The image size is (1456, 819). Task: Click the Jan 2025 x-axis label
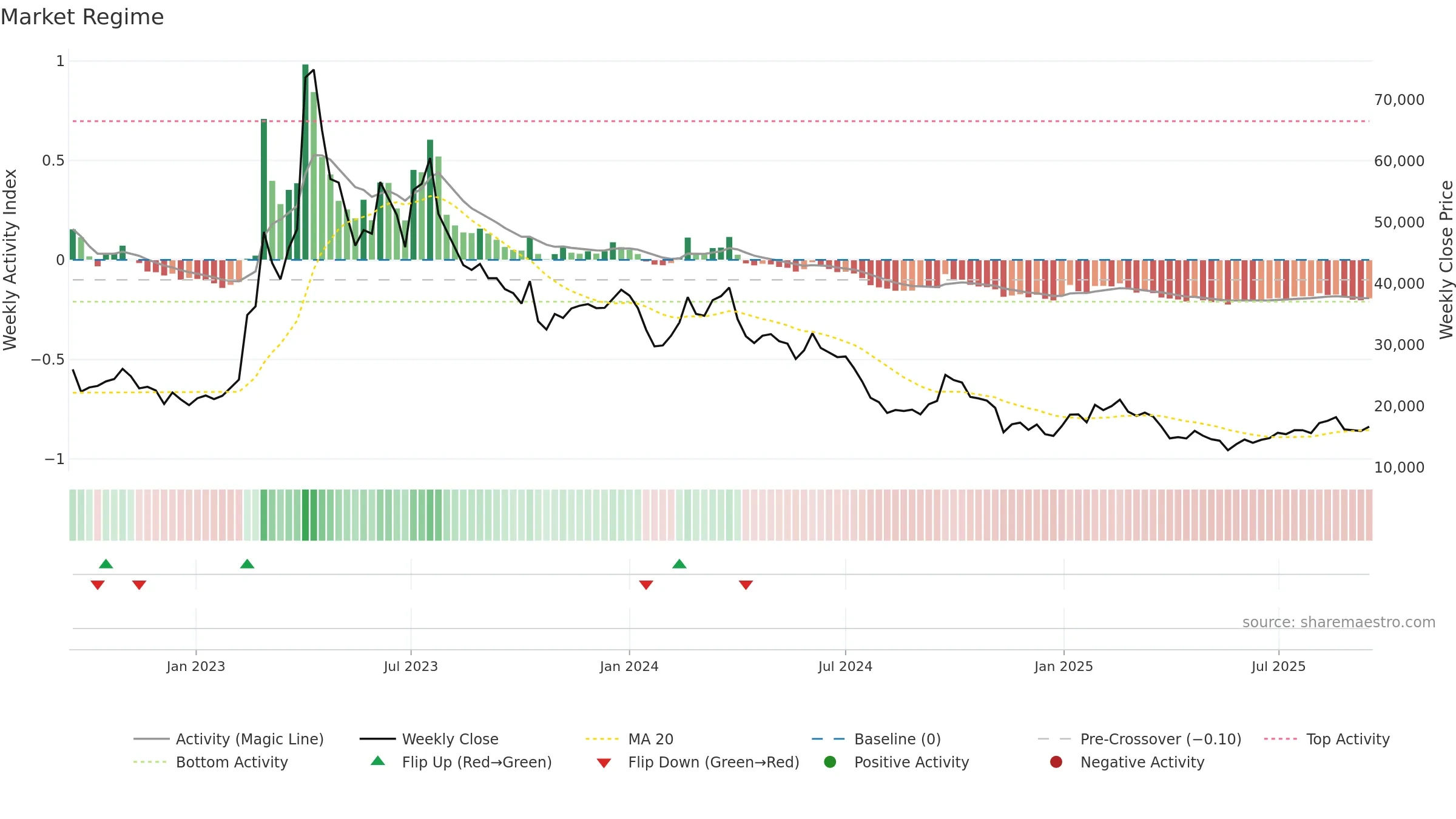1063,666
